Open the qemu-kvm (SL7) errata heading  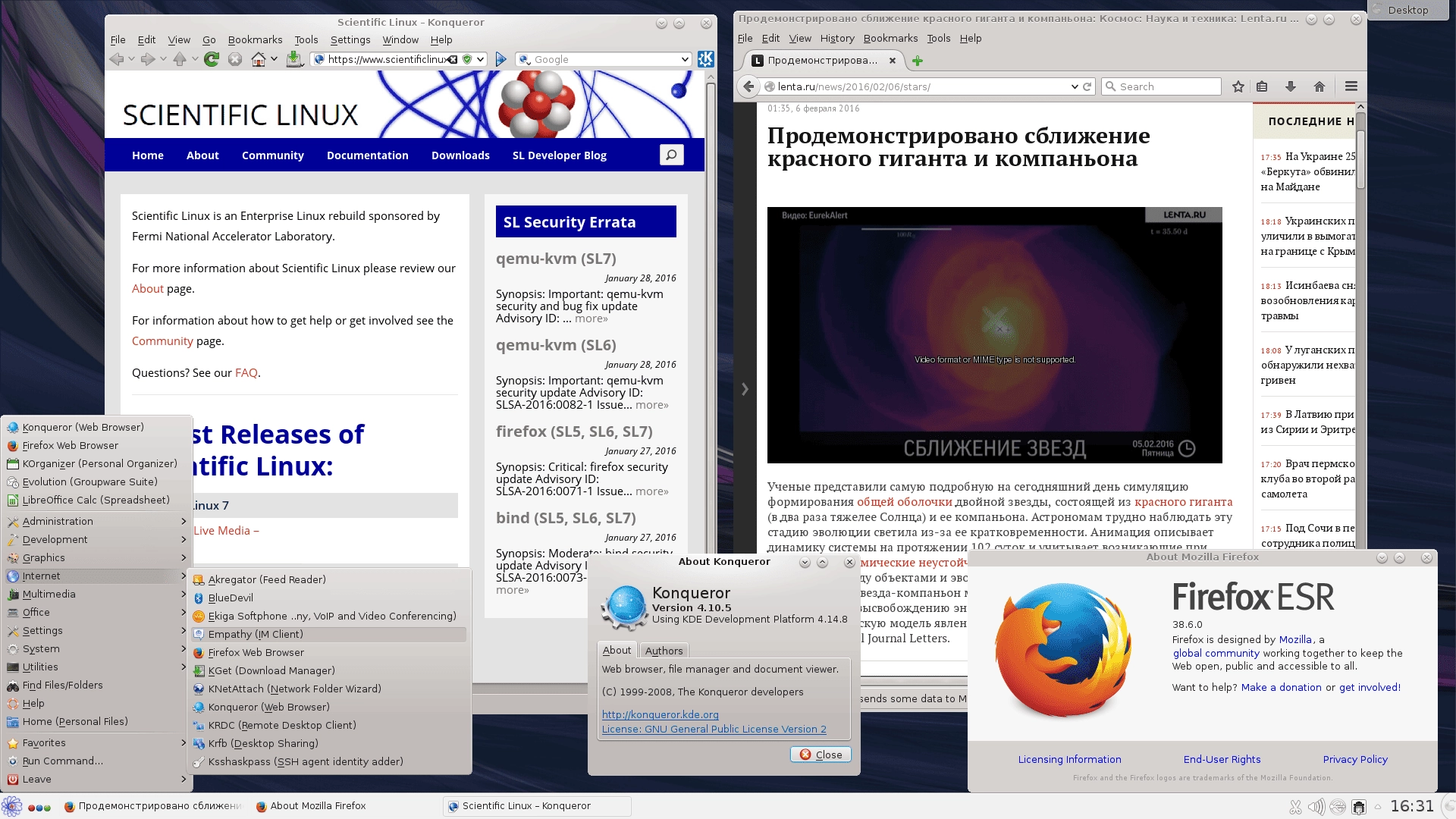pyautogui.click(x=556, y=259)
